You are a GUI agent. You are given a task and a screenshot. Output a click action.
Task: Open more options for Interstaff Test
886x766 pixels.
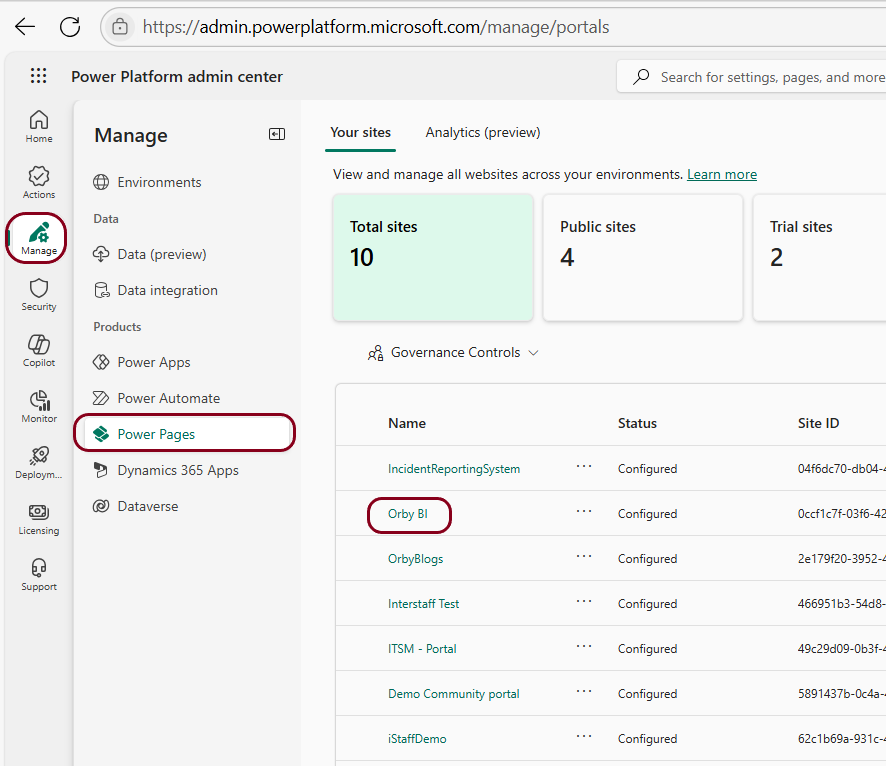coord(584,602)
